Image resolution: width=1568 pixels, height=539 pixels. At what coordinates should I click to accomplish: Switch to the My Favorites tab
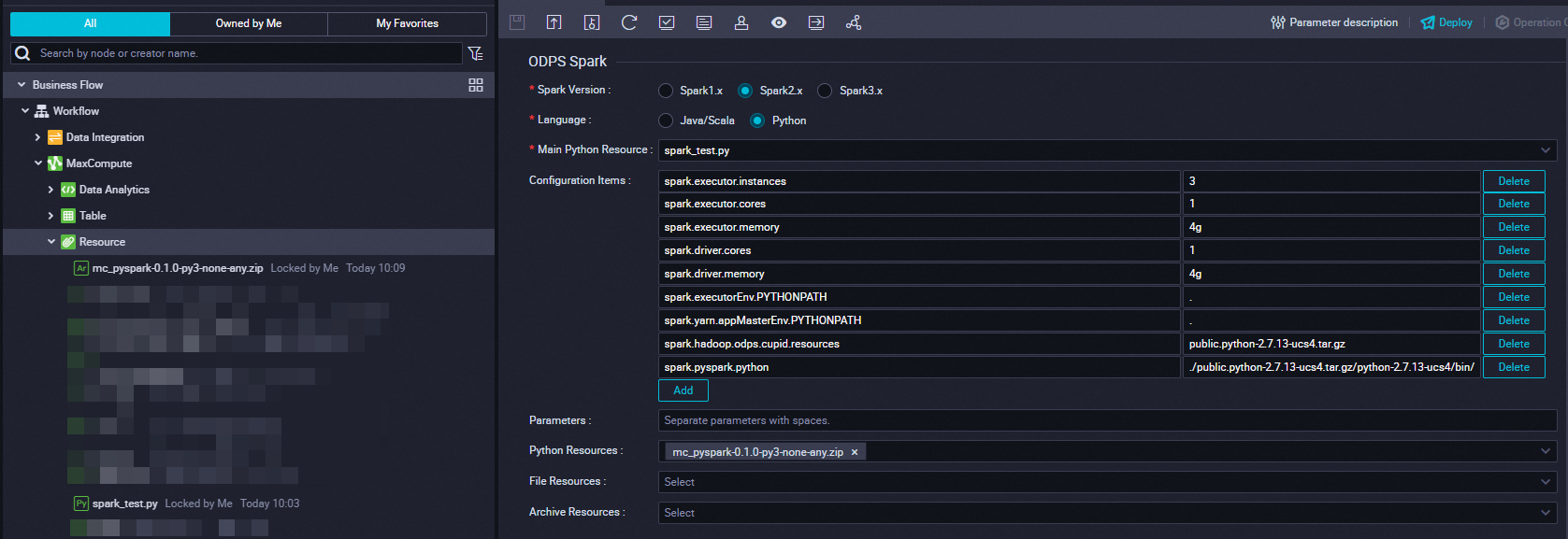tap(407, 23)
